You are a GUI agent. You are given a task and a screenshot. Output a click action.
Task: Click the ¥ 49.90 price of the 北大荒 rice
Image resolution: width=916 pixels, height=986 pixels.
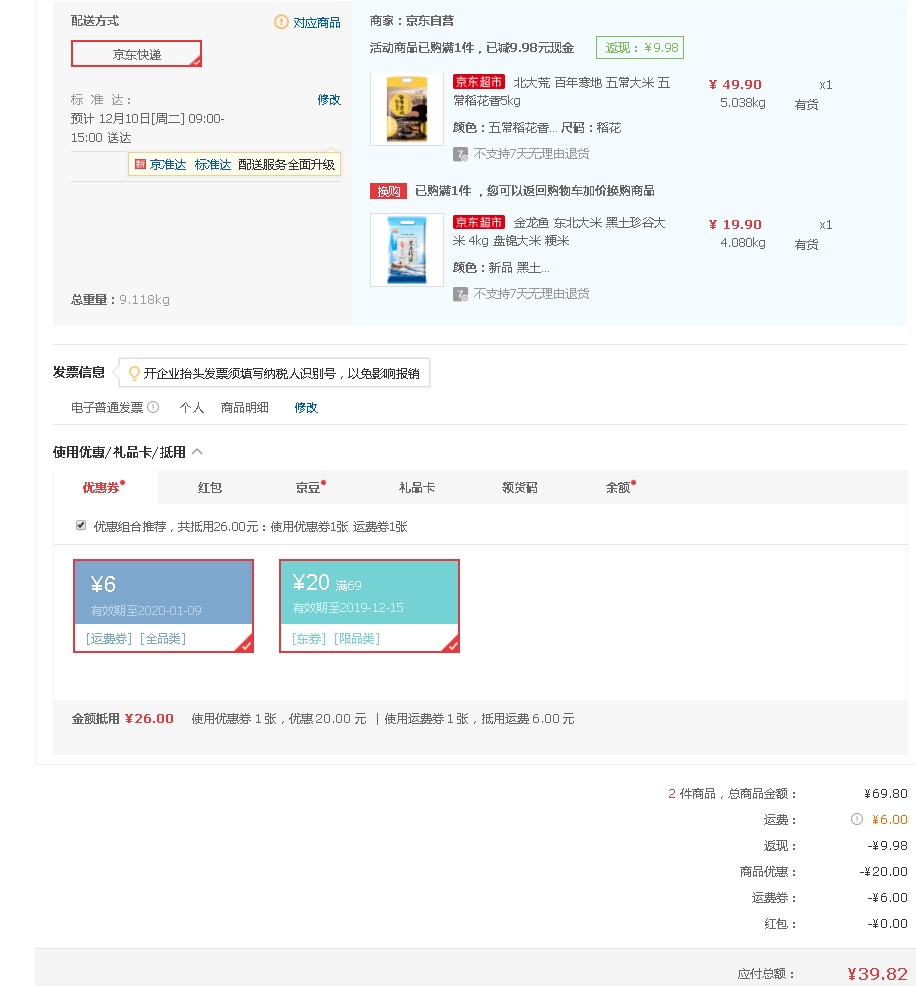[x=735, y=84]
